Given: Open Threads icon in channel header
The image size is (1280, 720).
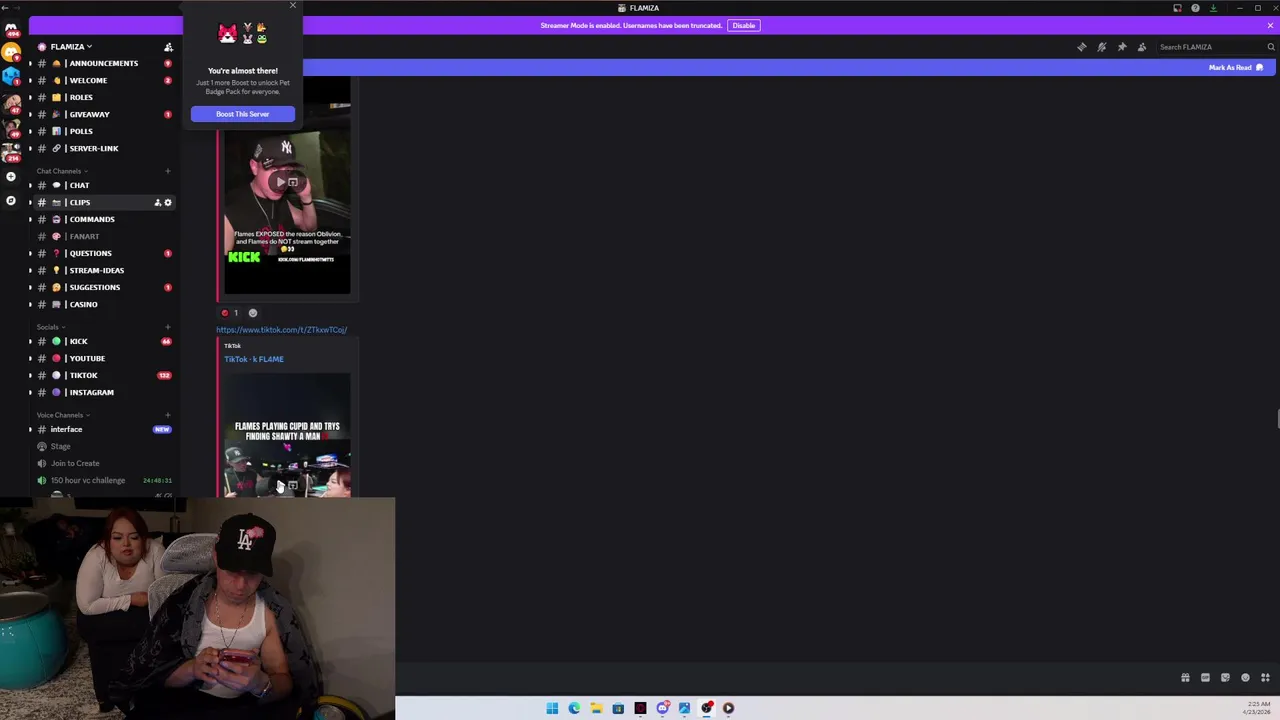Looking at the screenshot, I should [x=1082, y=47].
